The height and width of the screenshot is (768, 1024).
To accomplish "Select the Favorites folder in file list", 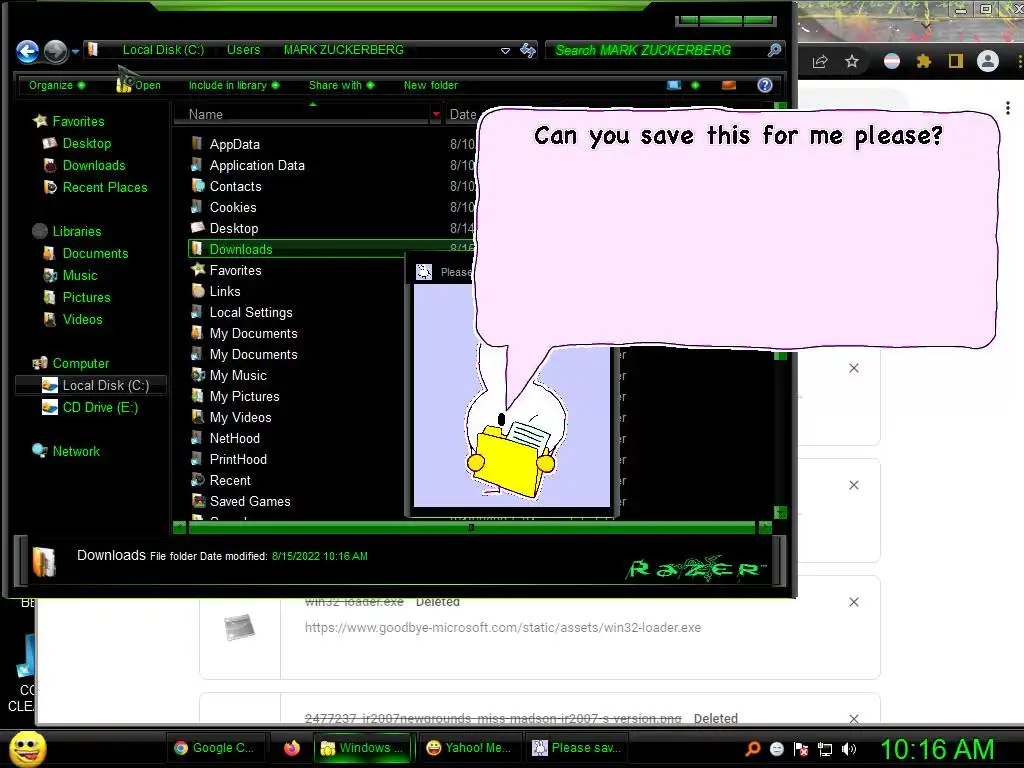I will [235, 270].
